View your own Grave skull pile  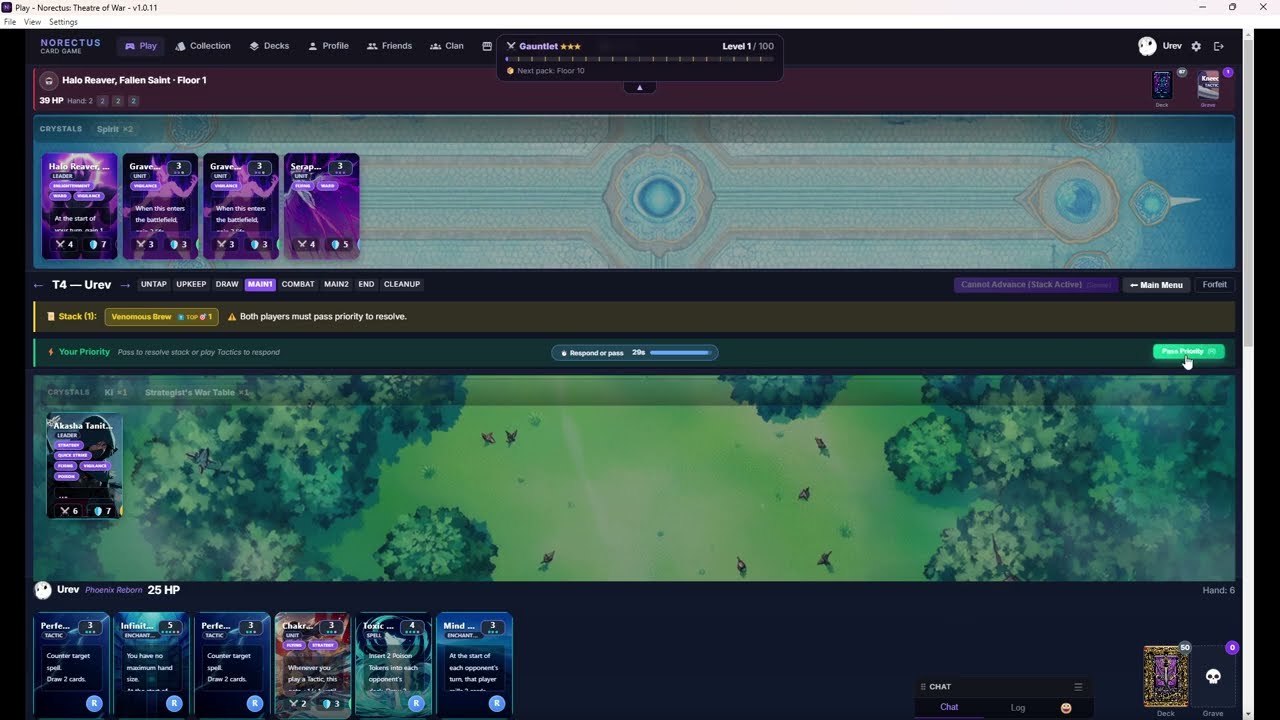click(1213, 677)
